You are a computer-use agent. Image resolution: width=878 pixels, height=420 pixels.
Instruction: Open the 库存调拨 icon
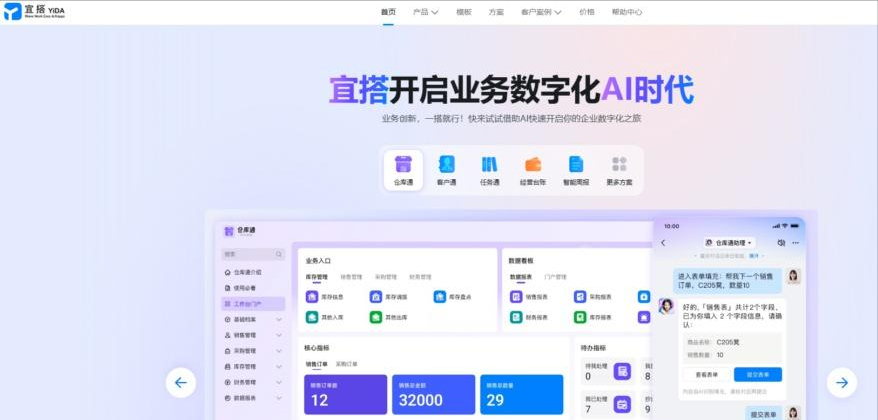(376, 297)
